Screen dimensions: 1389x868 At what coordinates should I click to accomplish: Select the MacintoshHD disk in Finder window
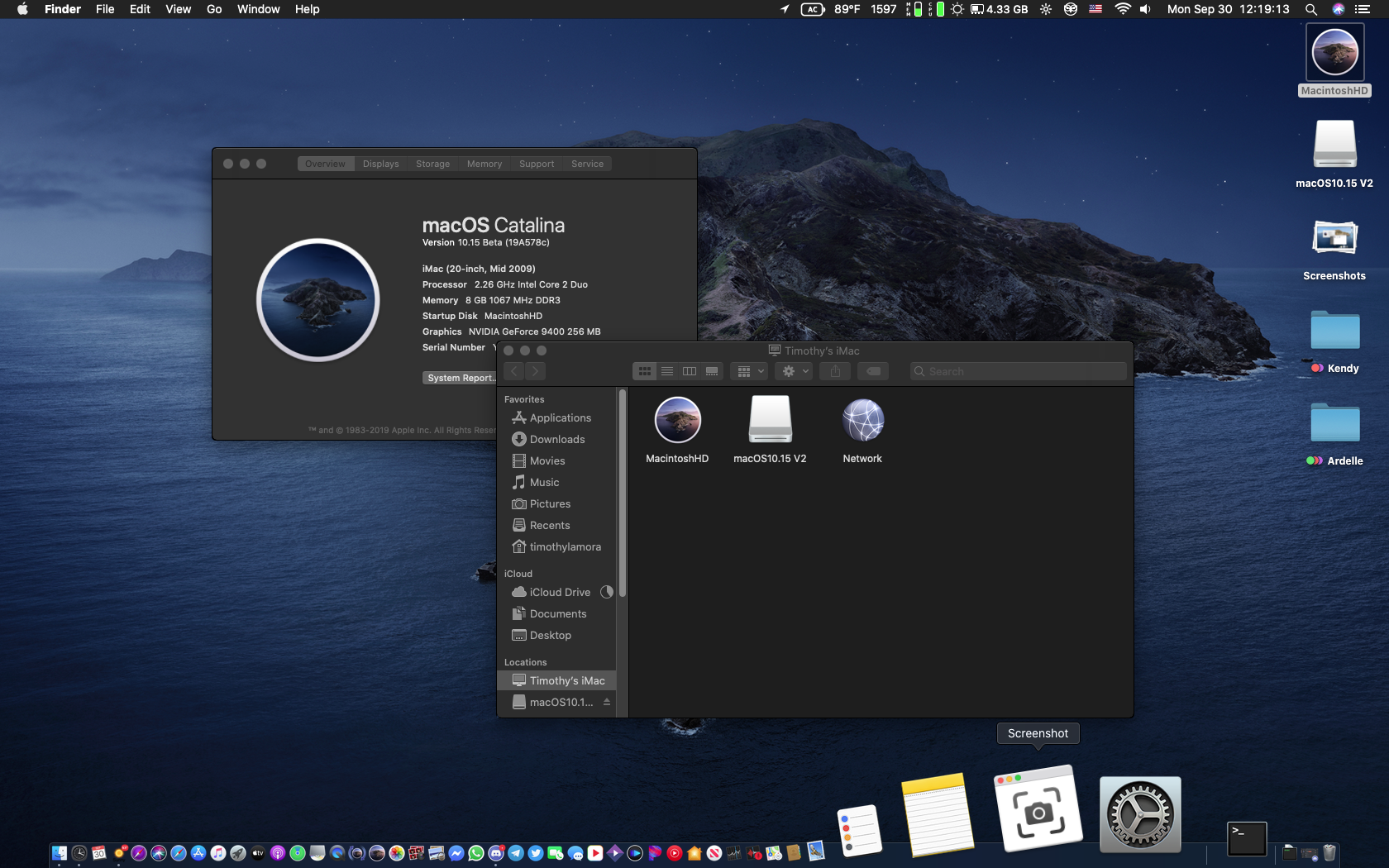(677, 430)
